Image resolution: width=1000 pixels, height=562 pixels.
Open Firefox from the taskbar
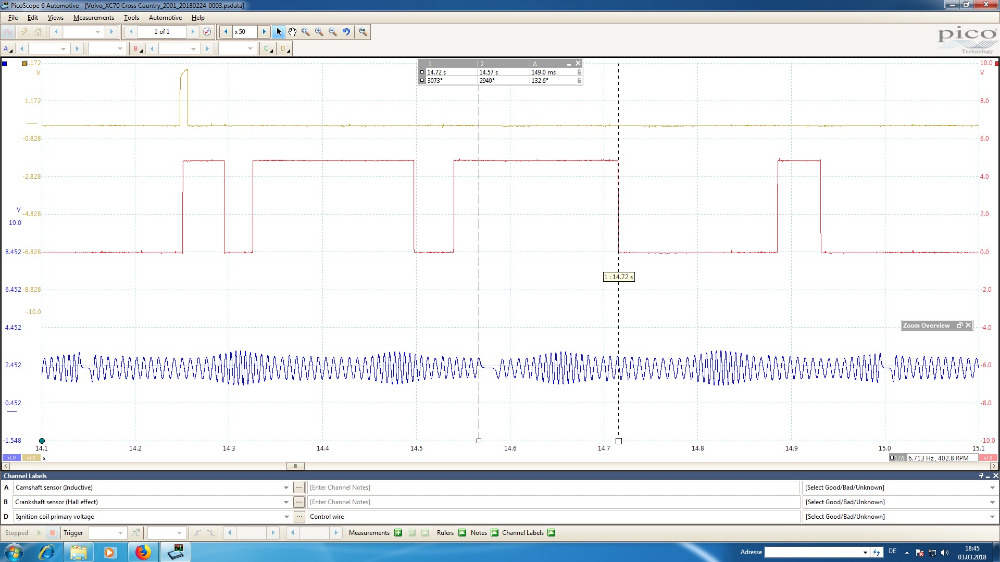coord(142,551)
